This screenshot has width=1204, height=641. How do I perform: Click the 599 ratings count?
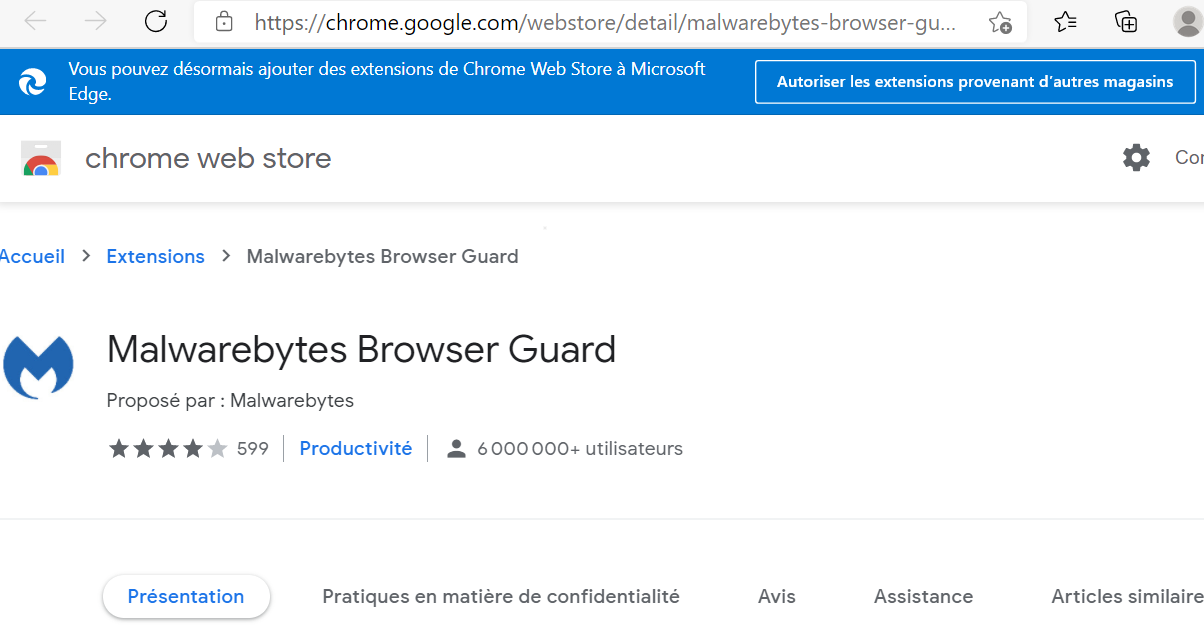[x=253, y=449]
